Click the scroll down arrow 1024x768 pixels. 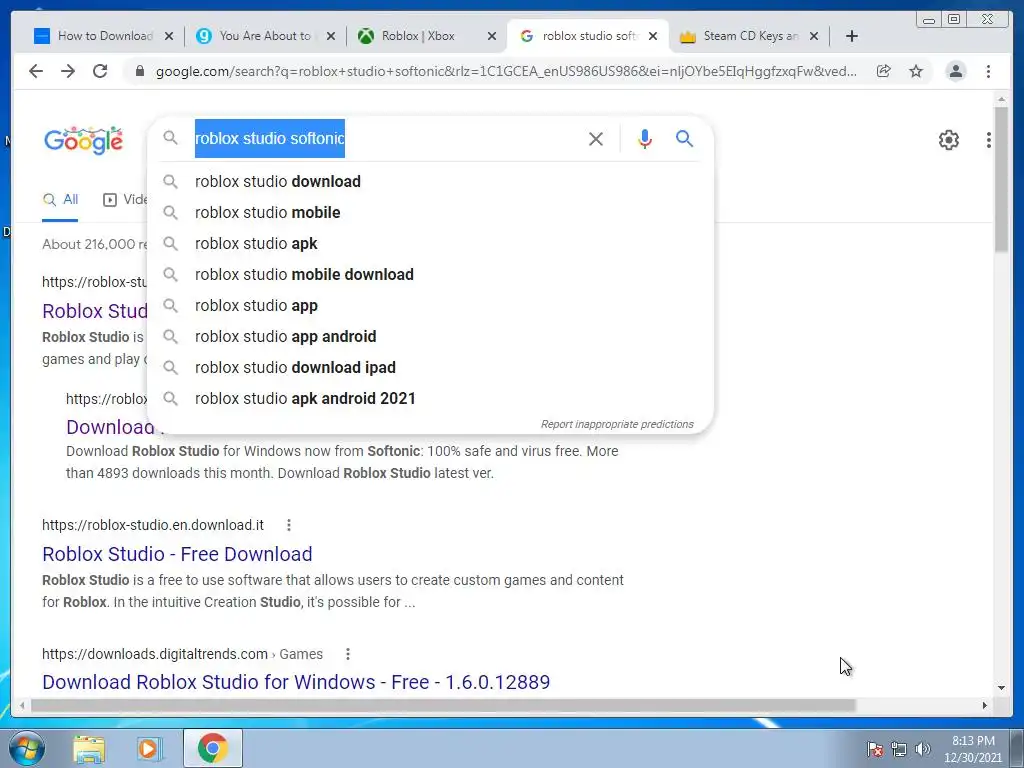1001,687
